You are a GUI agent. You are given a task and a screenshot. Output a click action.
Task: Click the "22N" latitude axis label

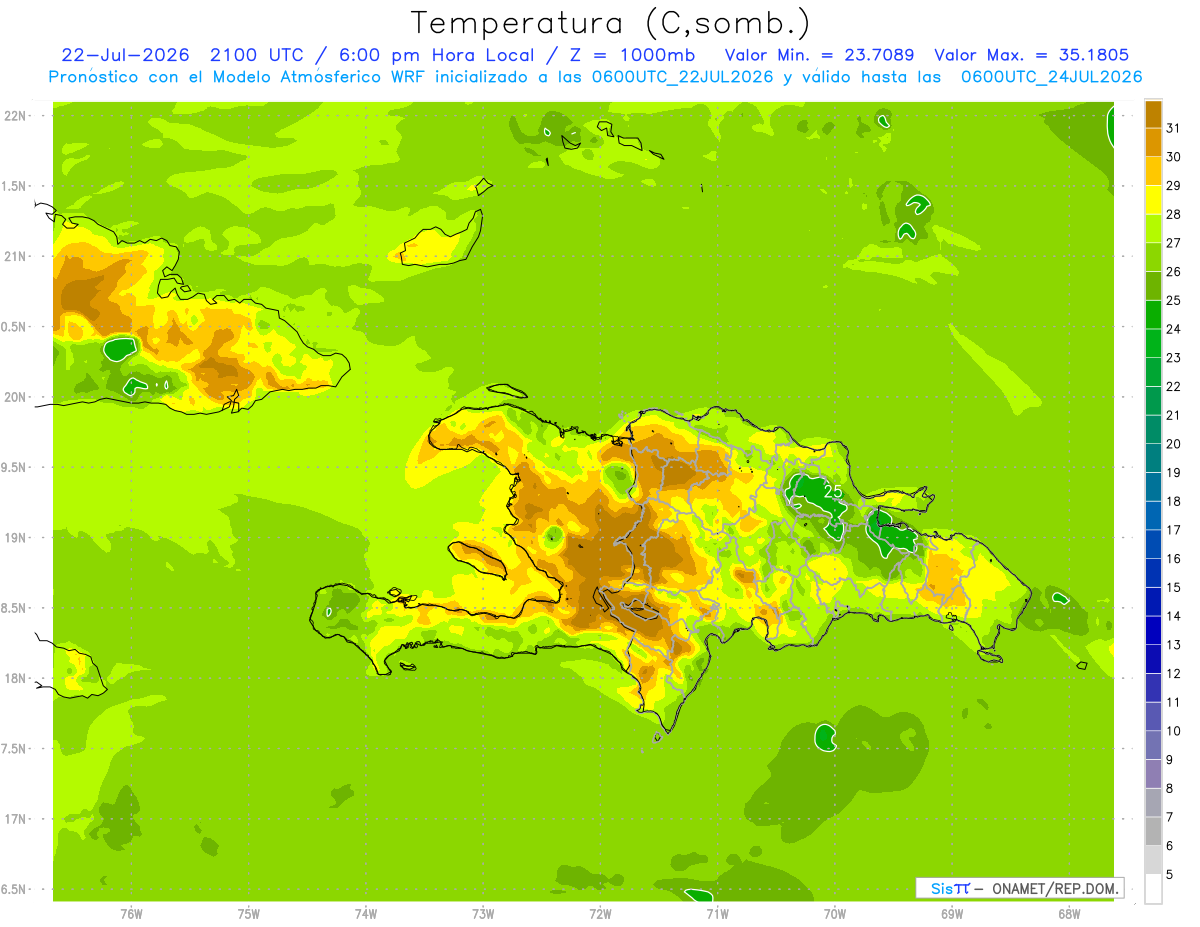(15, 116)
